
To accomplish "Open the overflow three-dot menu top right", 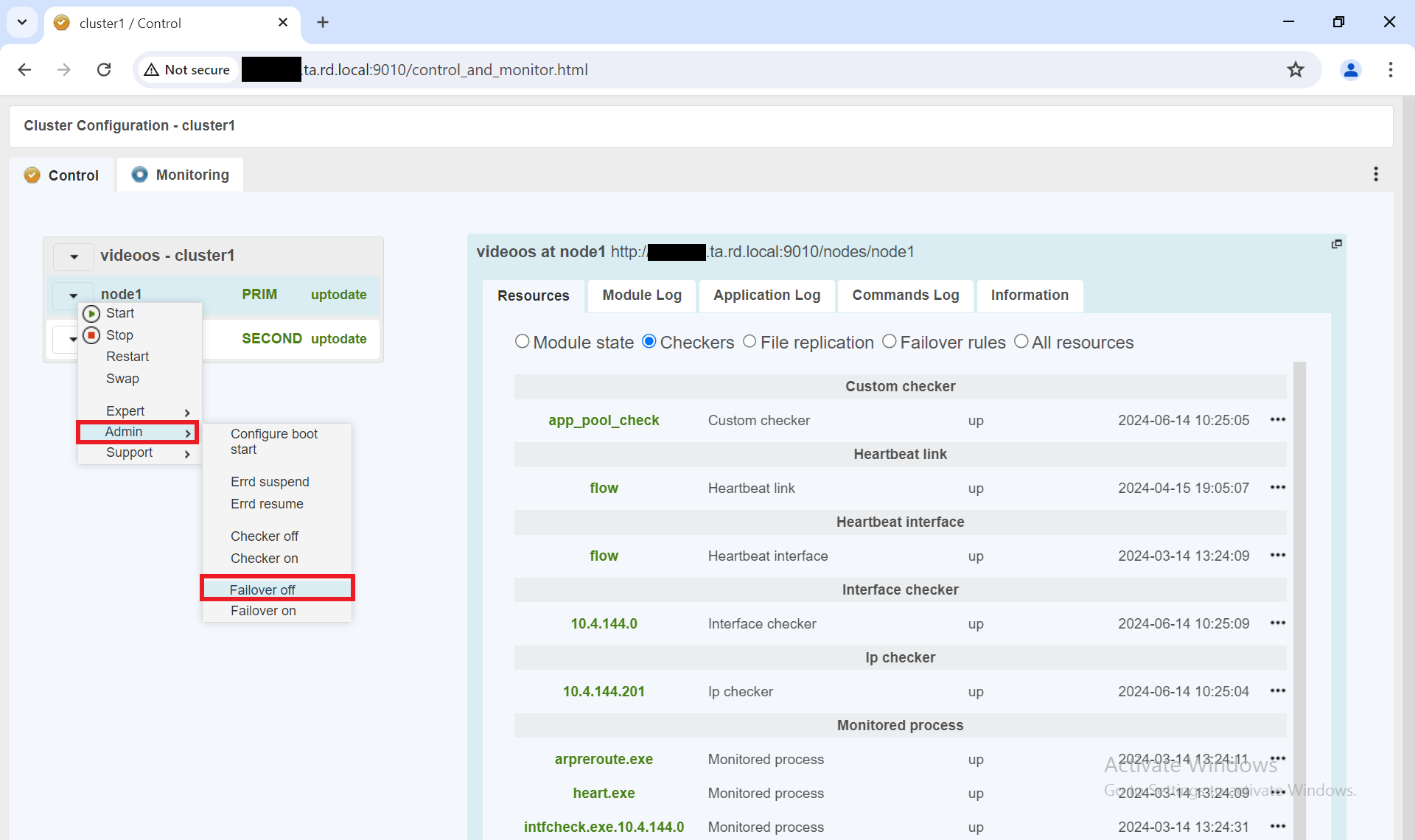I will 1376,174.
